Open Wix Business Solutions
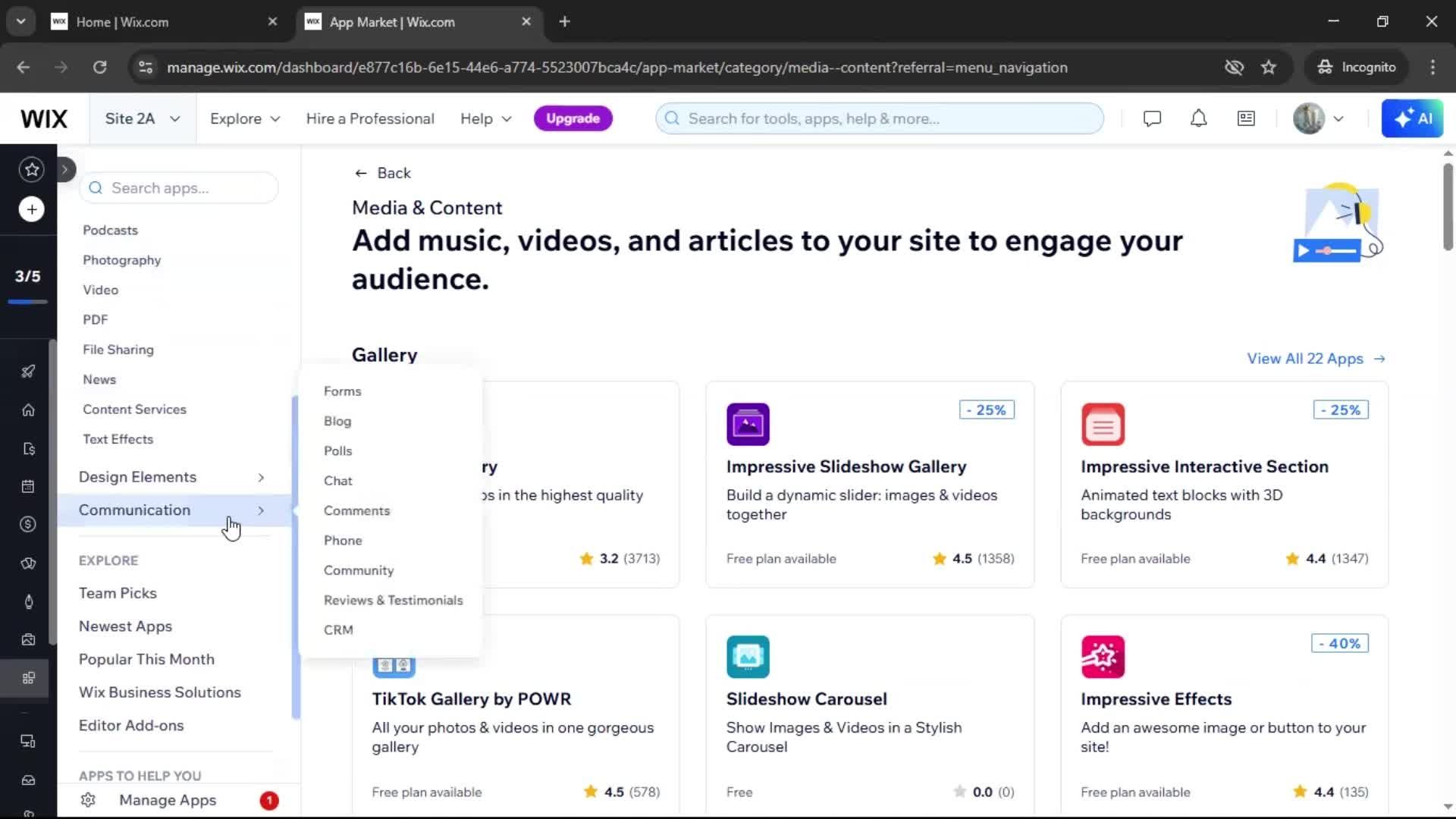 159,692
